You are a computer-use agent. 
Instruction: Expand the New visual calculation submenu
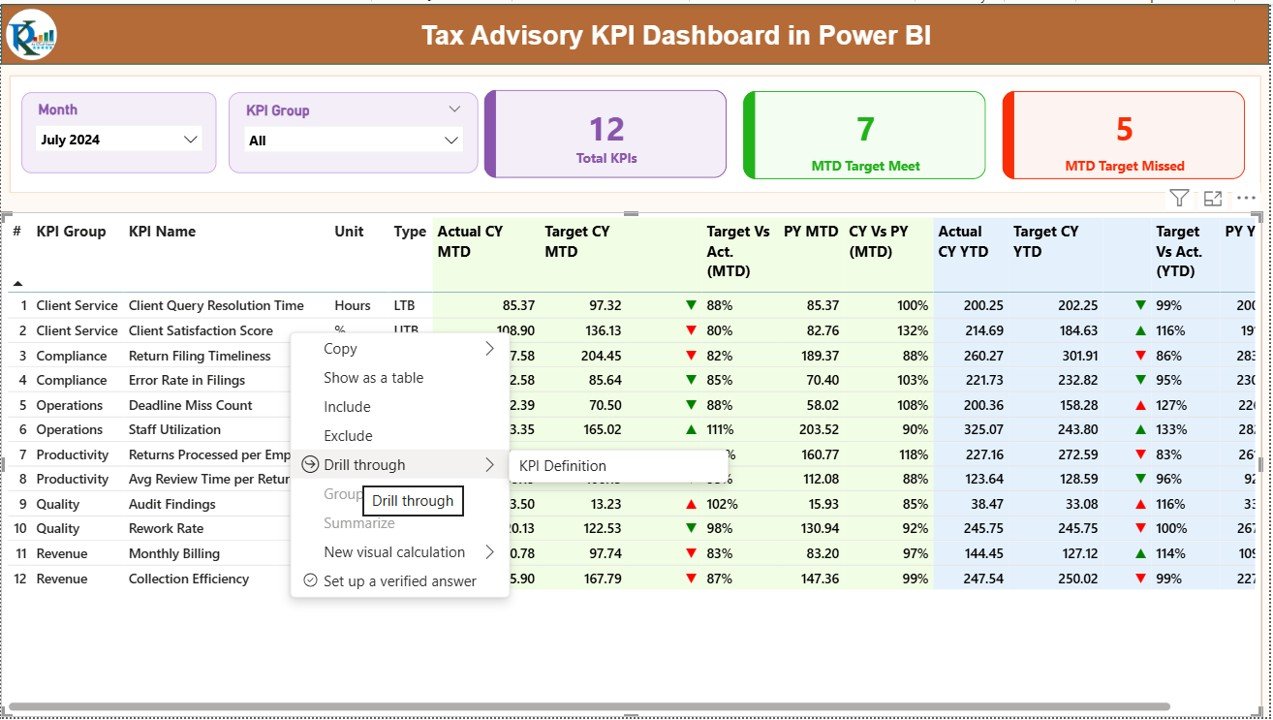488,552
